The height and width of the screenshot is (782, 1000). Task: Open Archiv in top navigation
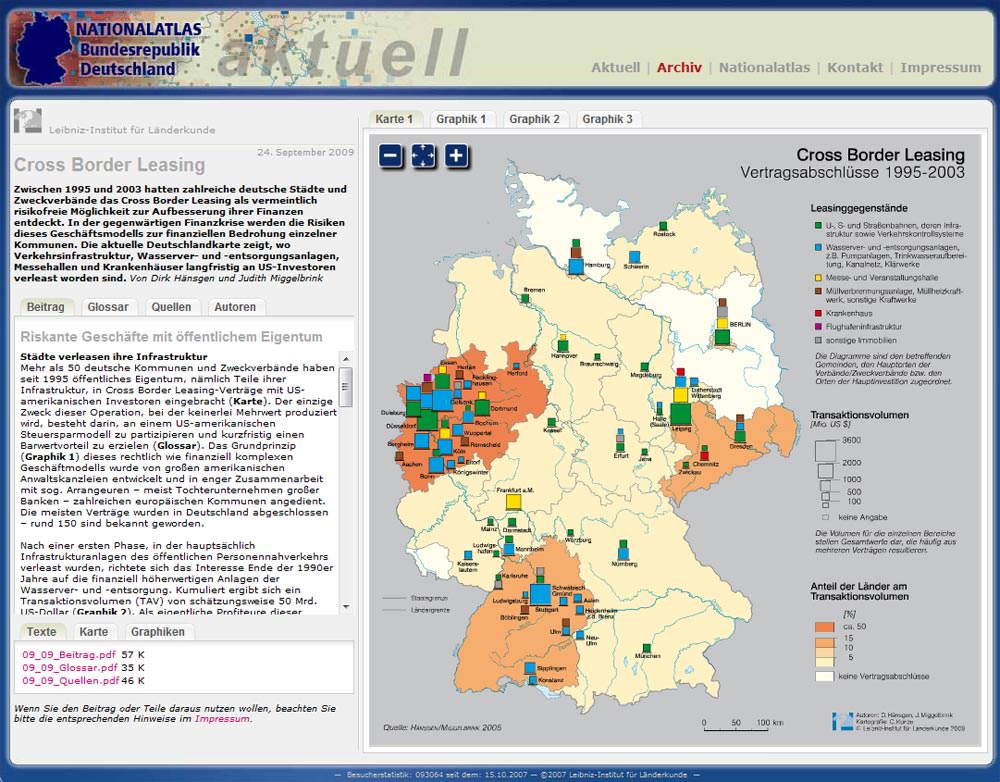679,68
